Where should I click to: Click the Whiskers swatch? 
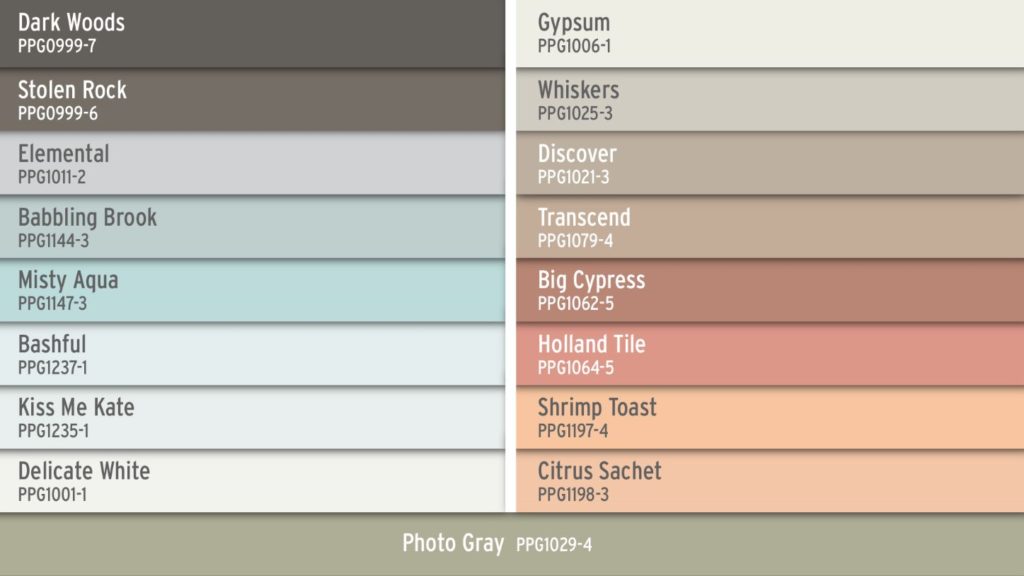pyautogui.click(x=770, y=99)
